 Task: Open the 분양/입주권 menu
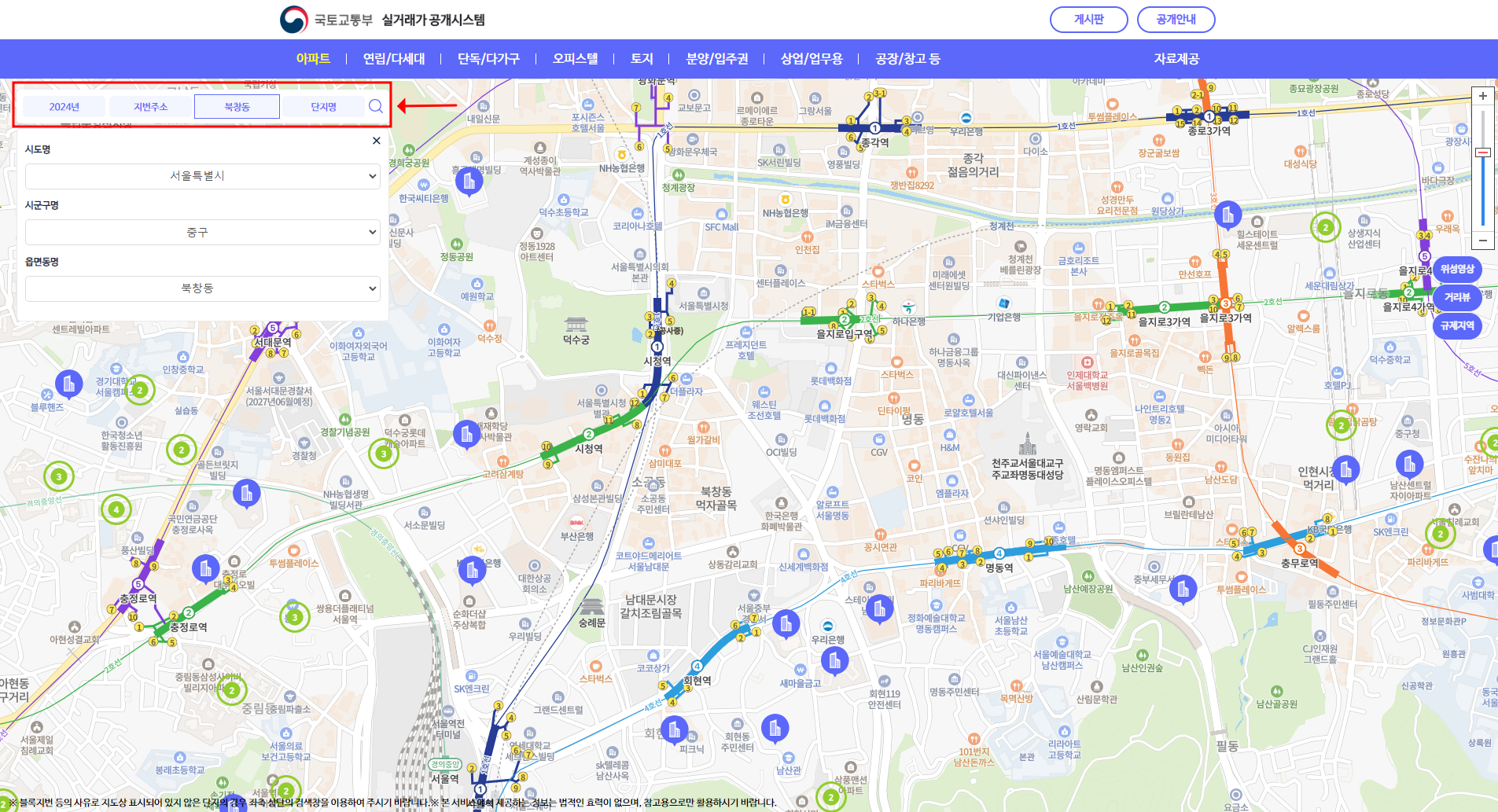click(717, 59)
